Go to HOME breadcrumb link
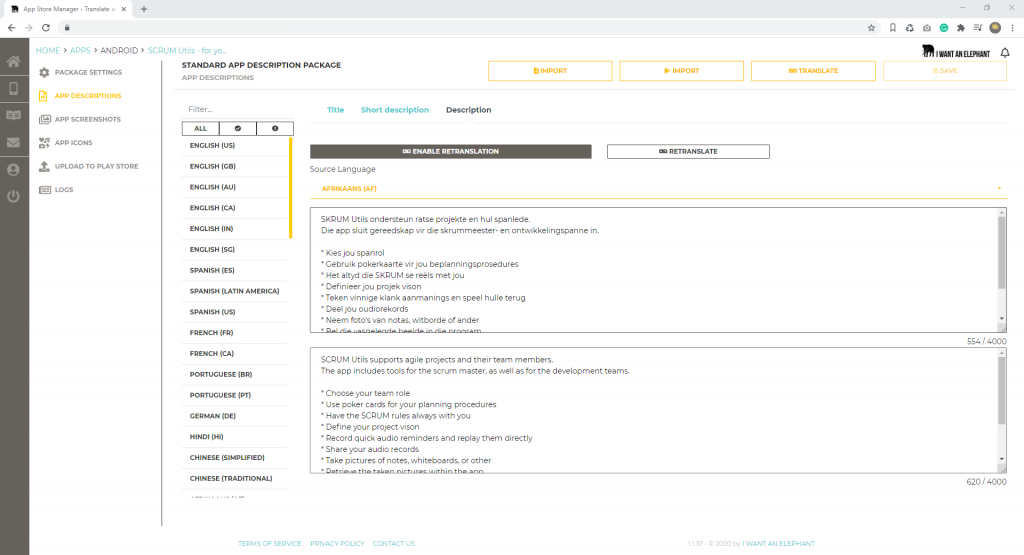This screenshot has width=1024, height=555. click(48, 50)
